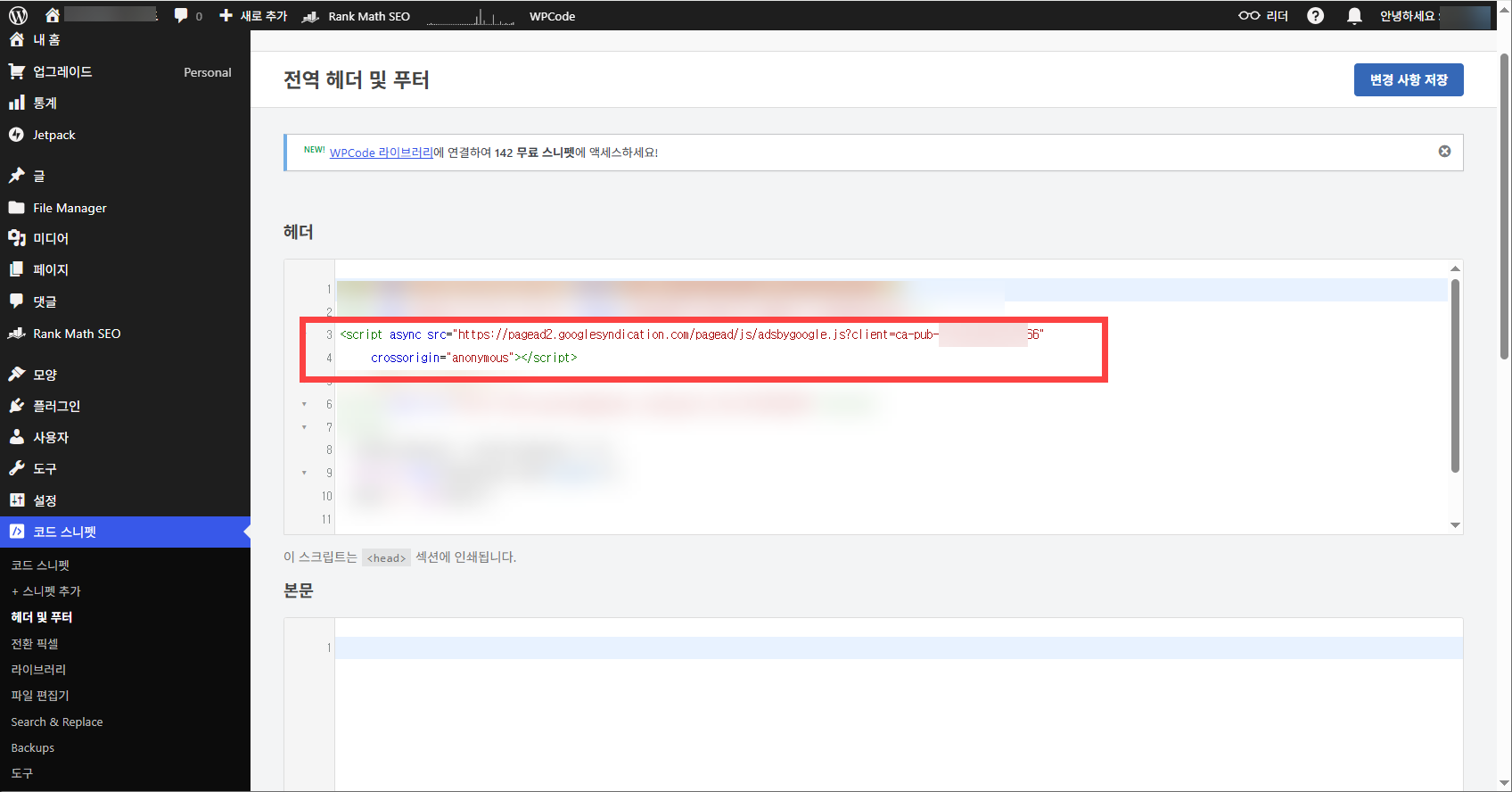Open the 모양 paintbrush icon

[x=16, y=375]
